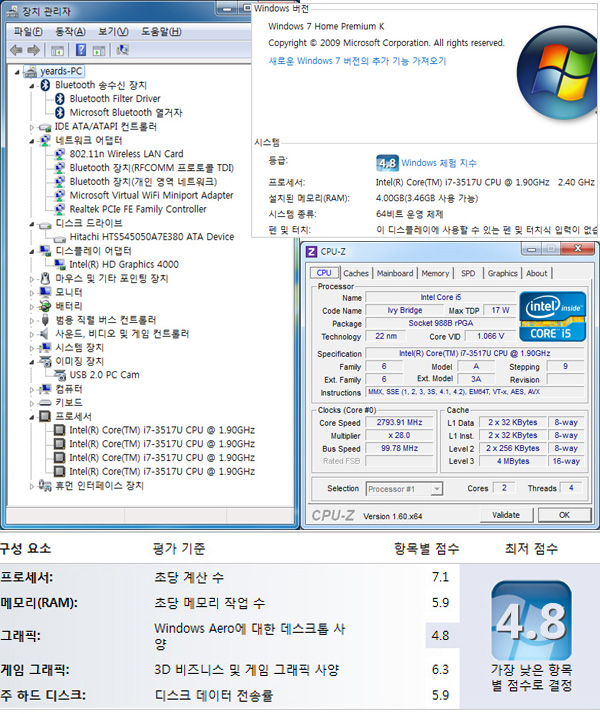600x714 pixels.
Task: Open the 동작(A) menu
Action: [70, 31]
